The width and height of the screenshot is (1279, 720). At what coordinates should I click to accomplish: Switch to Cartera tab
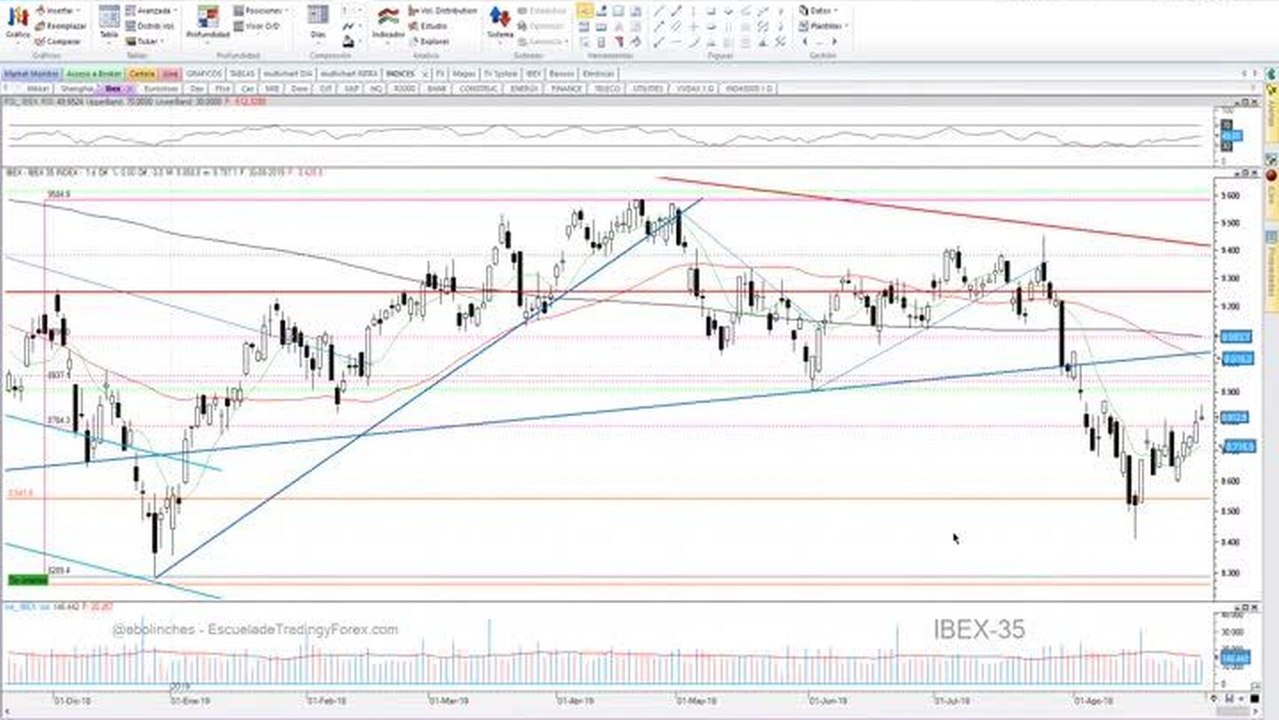click(x=143, y=73)
